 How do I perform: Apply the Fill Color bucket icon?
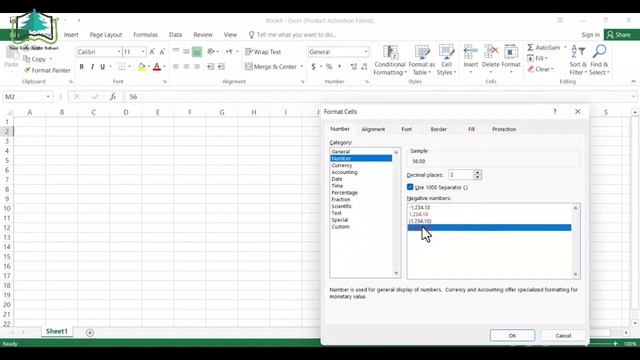click(141, 67)
